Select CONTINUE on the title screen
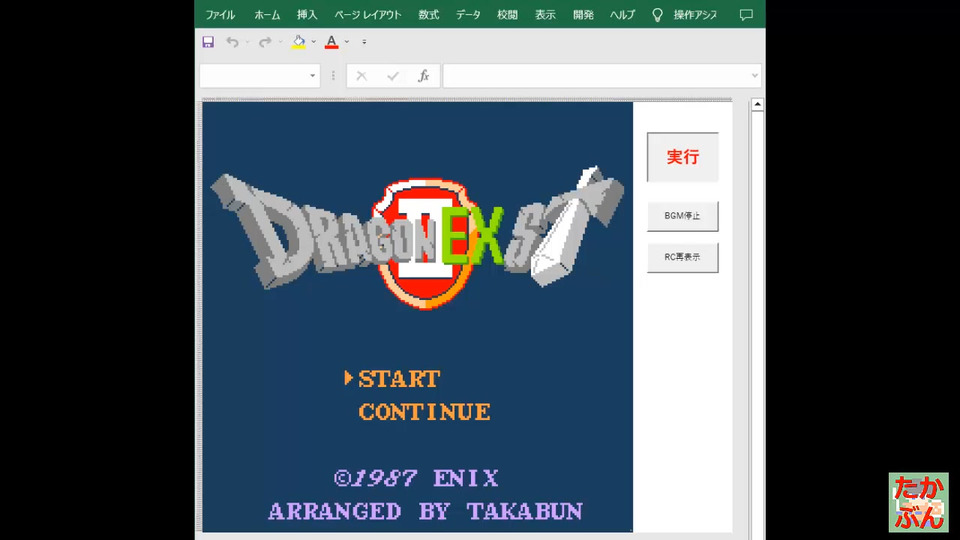Viewport: 960px width, 540px height. [x=424, y=412]
